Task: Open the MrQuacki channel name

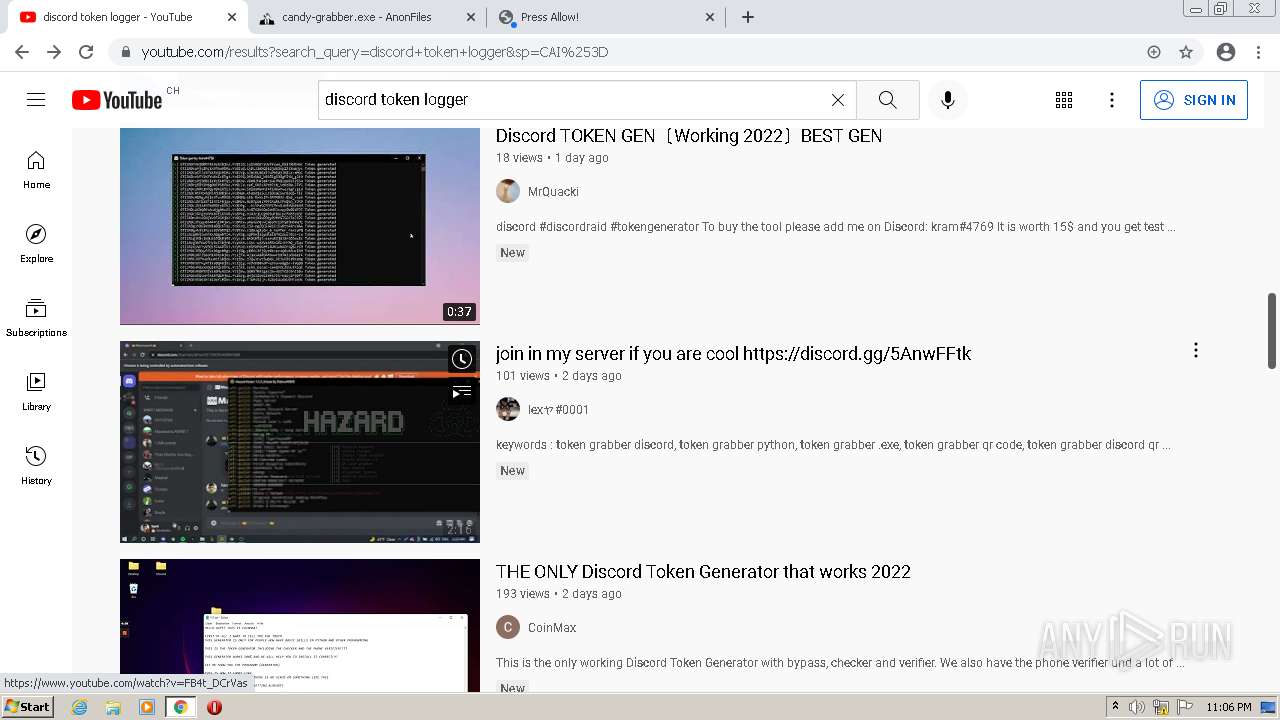Action: click(x=553, y=192)
